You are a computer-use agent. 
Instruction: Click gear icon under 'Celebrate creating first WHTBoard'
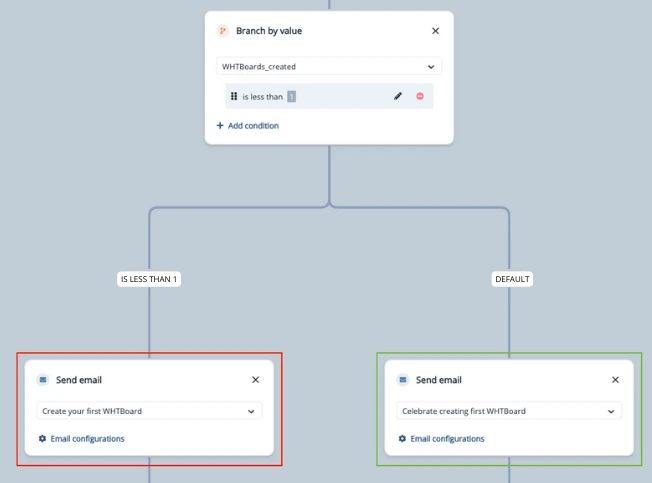[402, 439]
